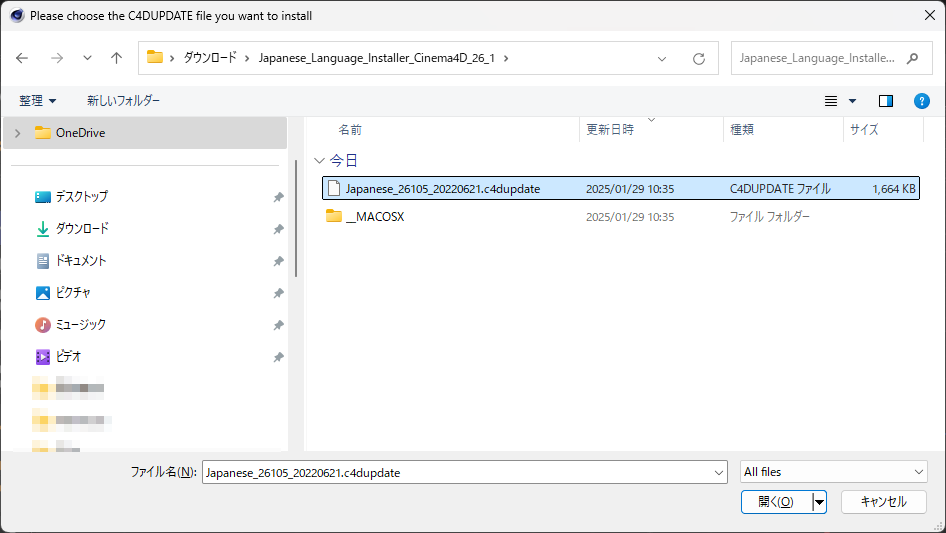Select Japanese_Language_Installer_Cinema4D_26_1 breadcrumb
Image resolution: width=946 pixels, height=533 pixels.
(x=376, y=58)
